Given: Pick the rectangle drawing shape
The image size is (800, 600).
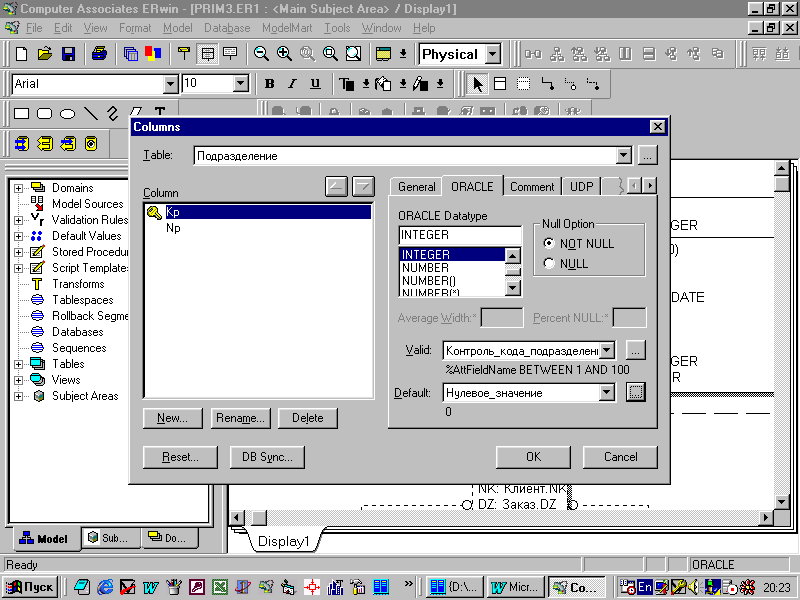Looking at the screenshot, I should (21, 113).
